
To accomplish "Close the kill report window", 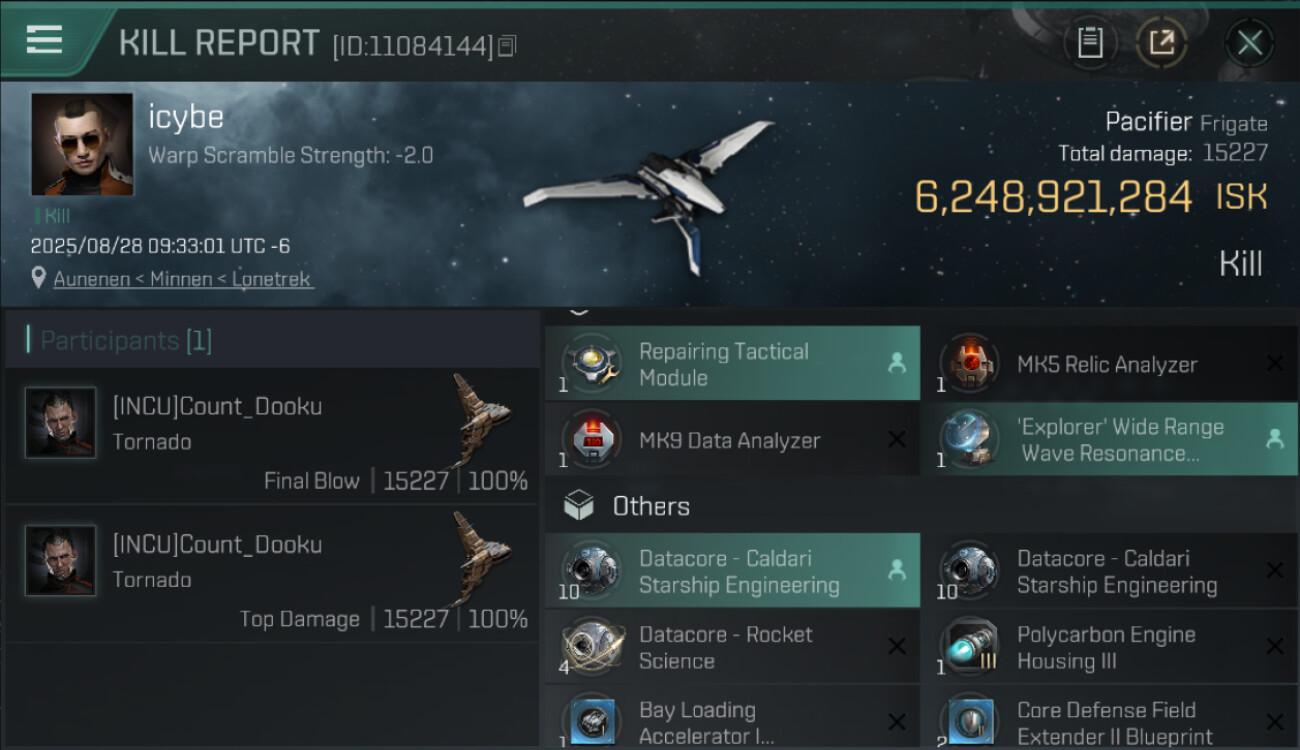I will point(1249,43).
